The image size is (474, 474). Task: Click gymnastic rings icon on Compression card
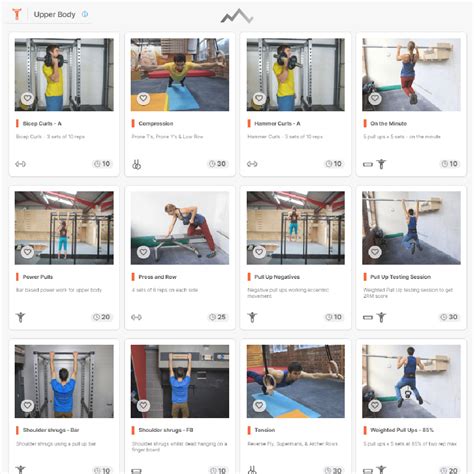(136, 164)
